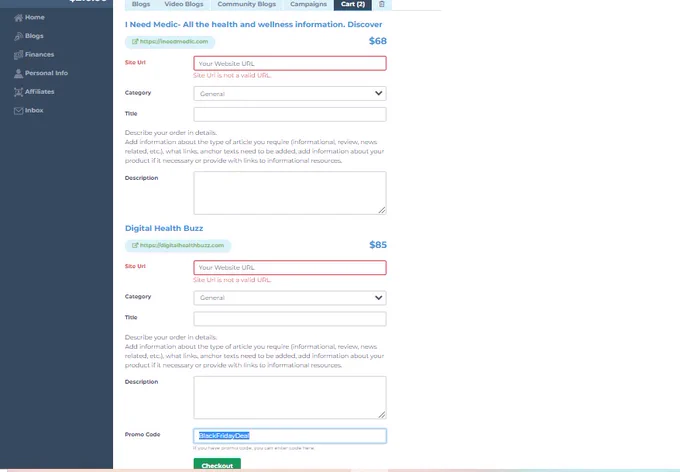This screenshot has width=680, height=472.
Task: Open Category dropdown for I Need Medic
Action: tap(290, 94)
